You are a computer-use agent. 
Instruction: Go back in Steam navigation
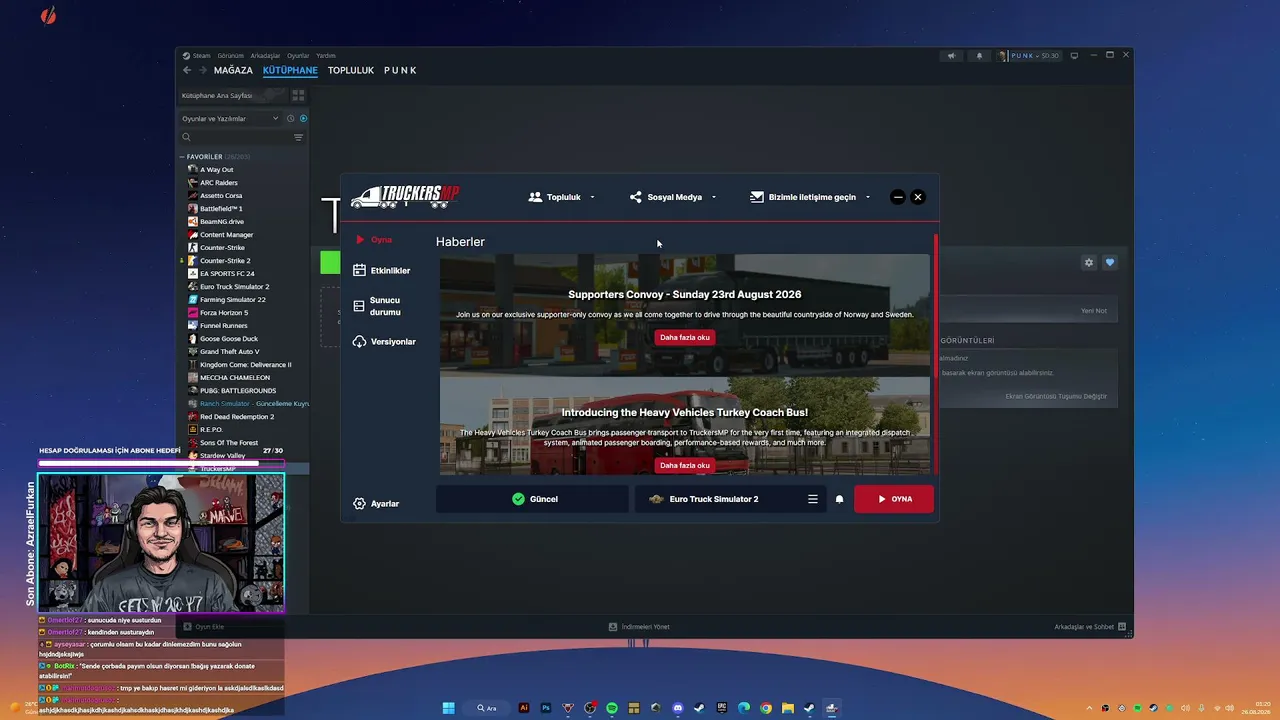pos(187,70)
